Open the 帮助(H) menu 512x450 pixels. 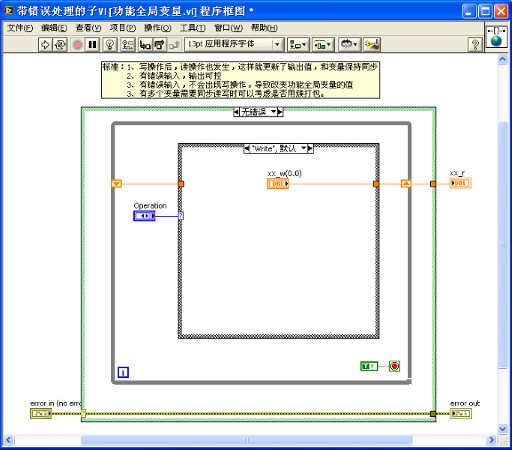(264, 28)
